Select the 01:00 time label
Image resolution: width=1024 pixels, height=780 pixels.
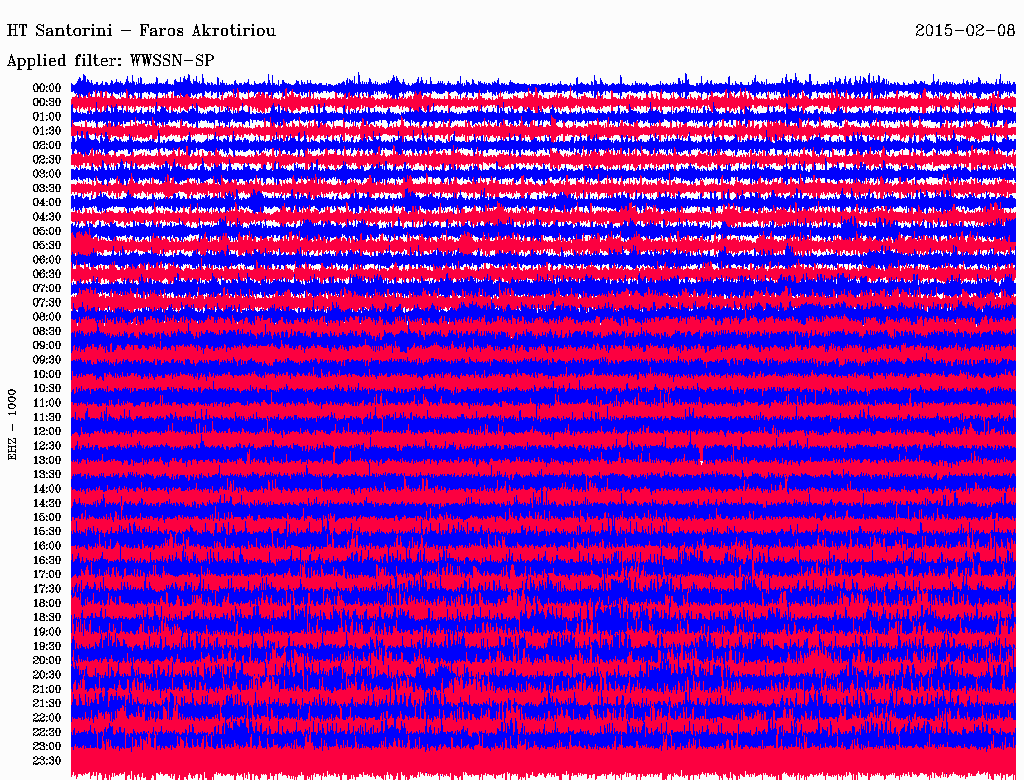pyautogui.click(x=47, y=117)
